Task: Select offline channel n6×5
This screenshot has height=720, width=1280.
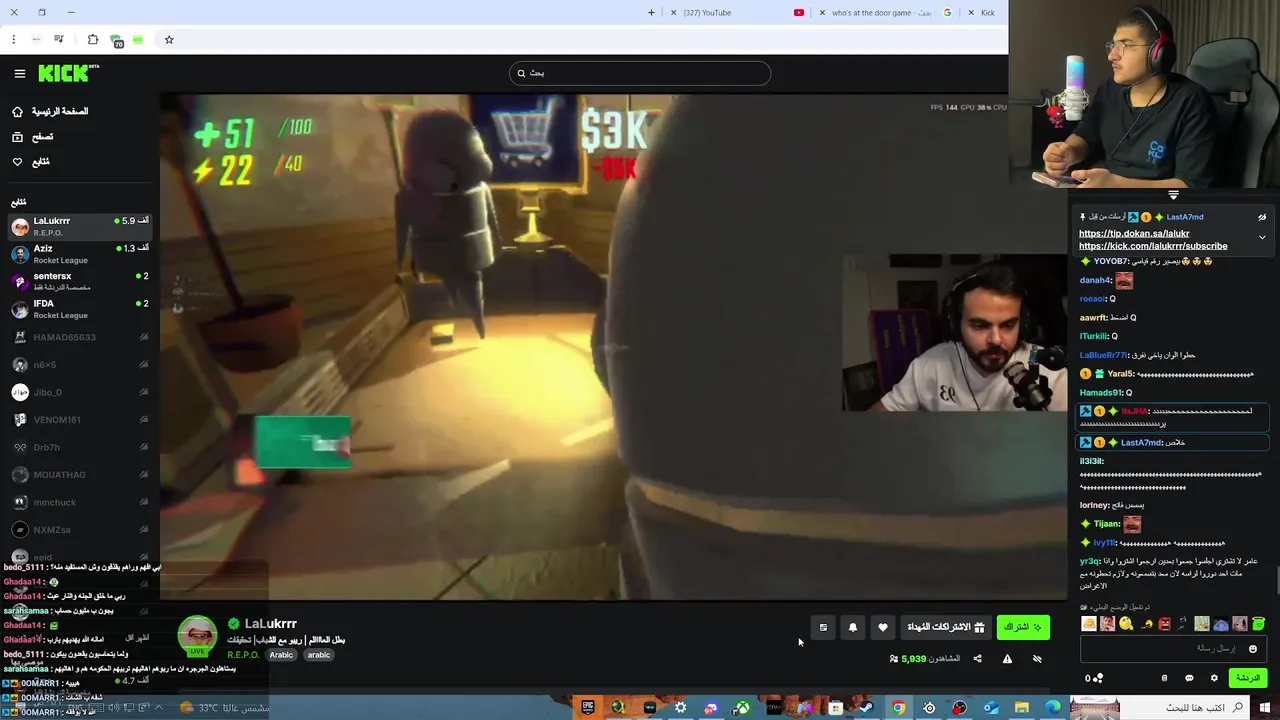Action: tap(80, 365)
